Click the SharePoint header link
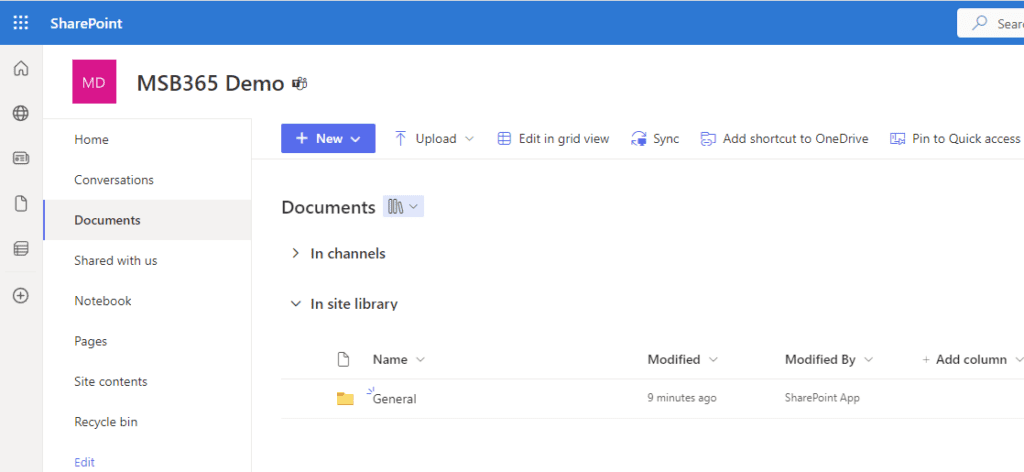The height and width of the screenshot is (472, 1024). coord(86,24)
